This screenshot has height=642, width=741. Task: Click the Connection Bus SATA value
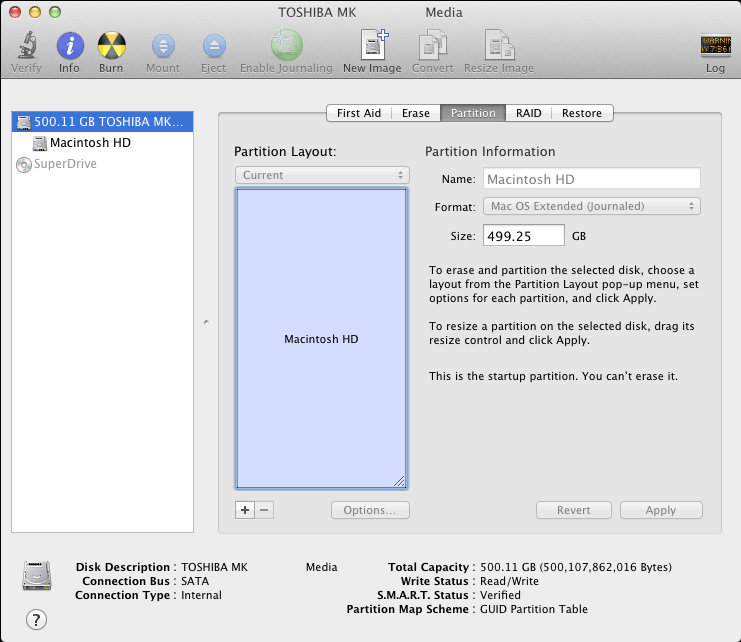pyautogui.click(x=195, y=581)
